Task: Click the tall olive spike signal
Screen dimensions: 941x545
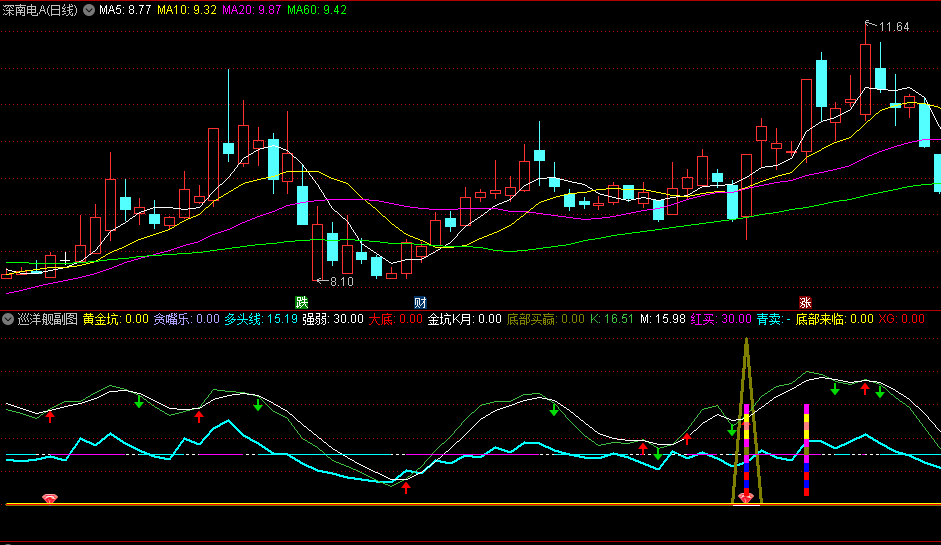Action: [x=747, y=420]
